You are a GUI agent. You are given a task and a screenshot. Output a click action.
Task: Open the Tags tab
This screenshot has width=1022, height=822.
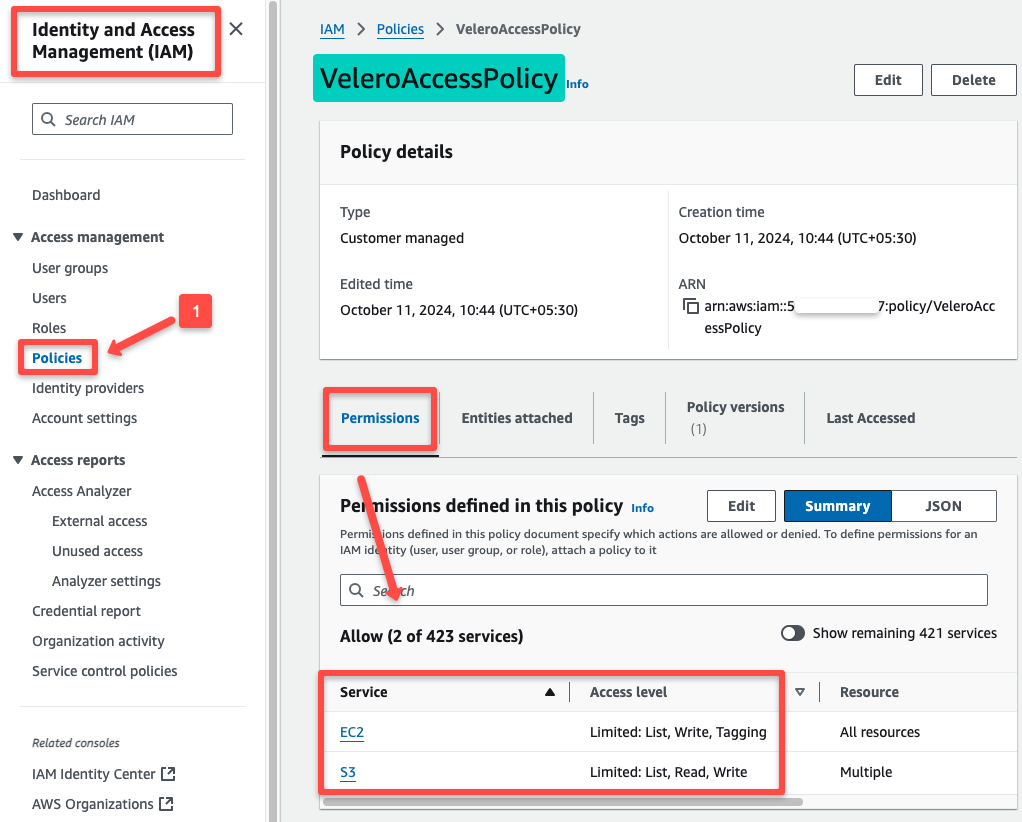629,418
